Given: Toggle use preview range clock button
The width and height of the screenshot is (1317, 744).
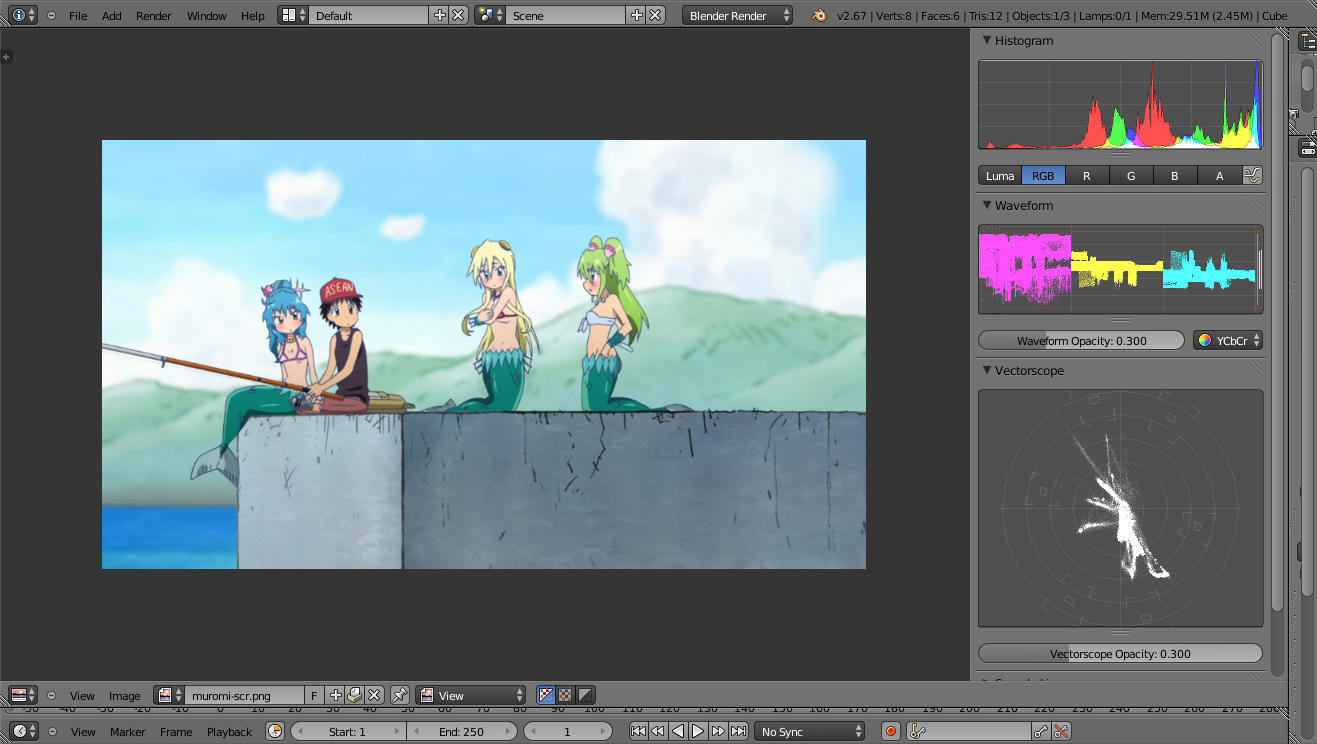Looking at the screenshot, I should (x=275, y=731).
